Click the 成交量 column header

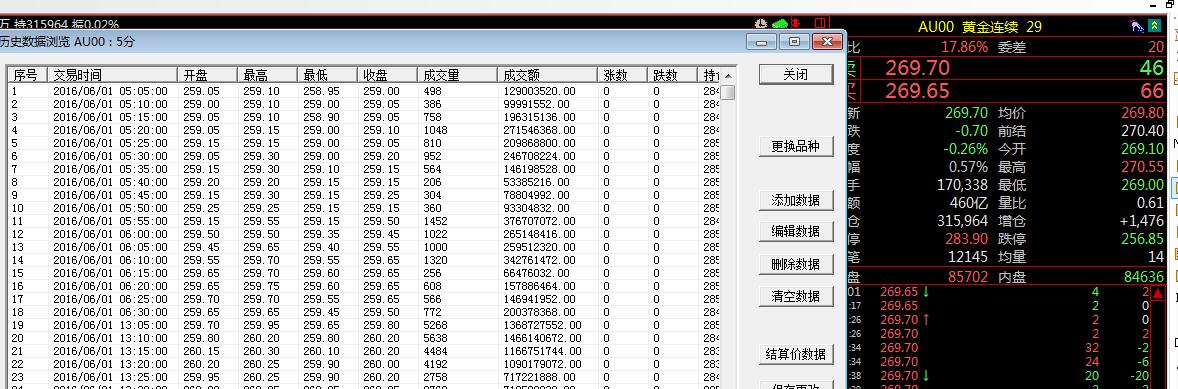[457, 75]
